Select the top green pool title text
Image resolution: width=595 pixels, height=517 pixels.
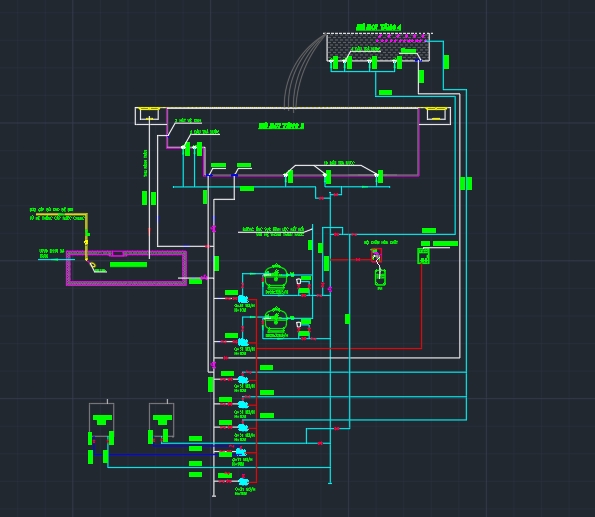coord(378,27)
